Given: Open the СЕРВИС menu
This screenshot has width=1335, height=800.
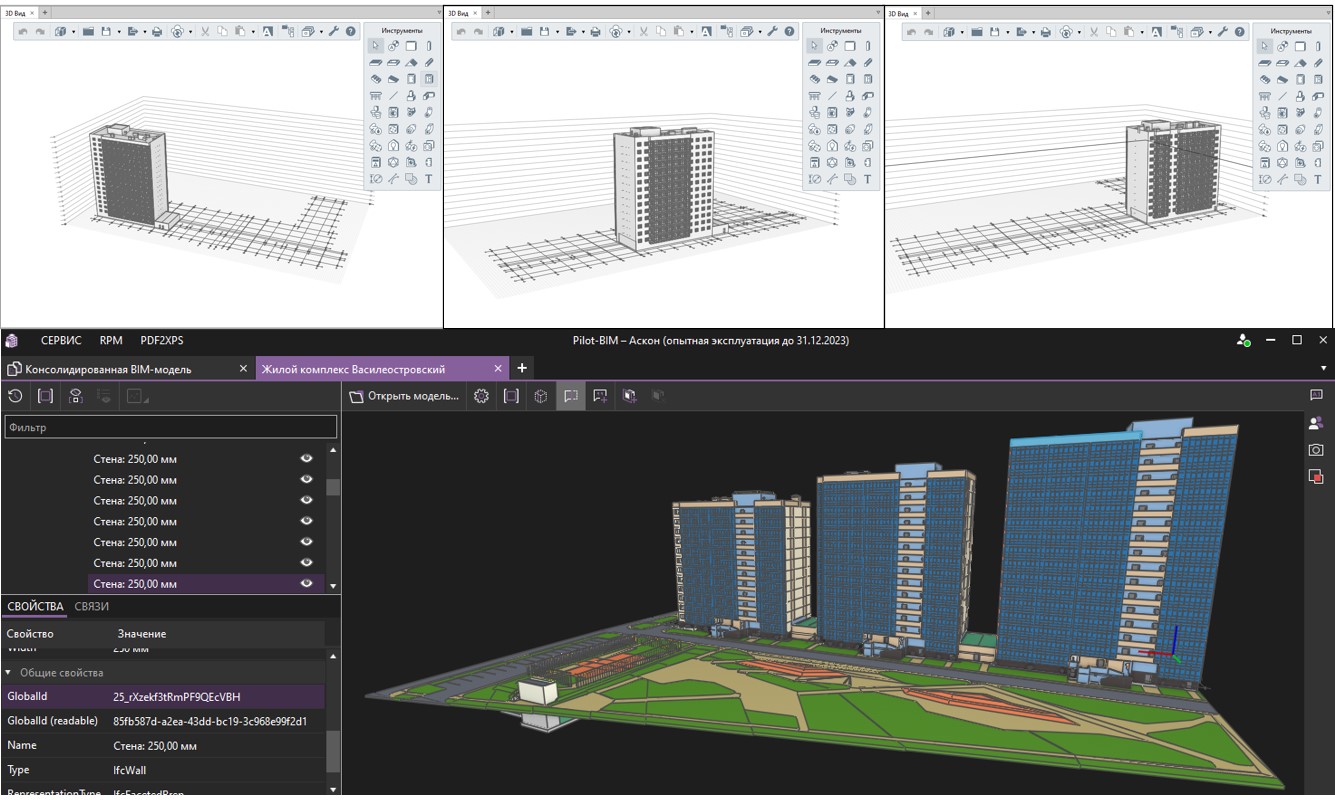Looking at the screenshot, I should tap(61, 341).
